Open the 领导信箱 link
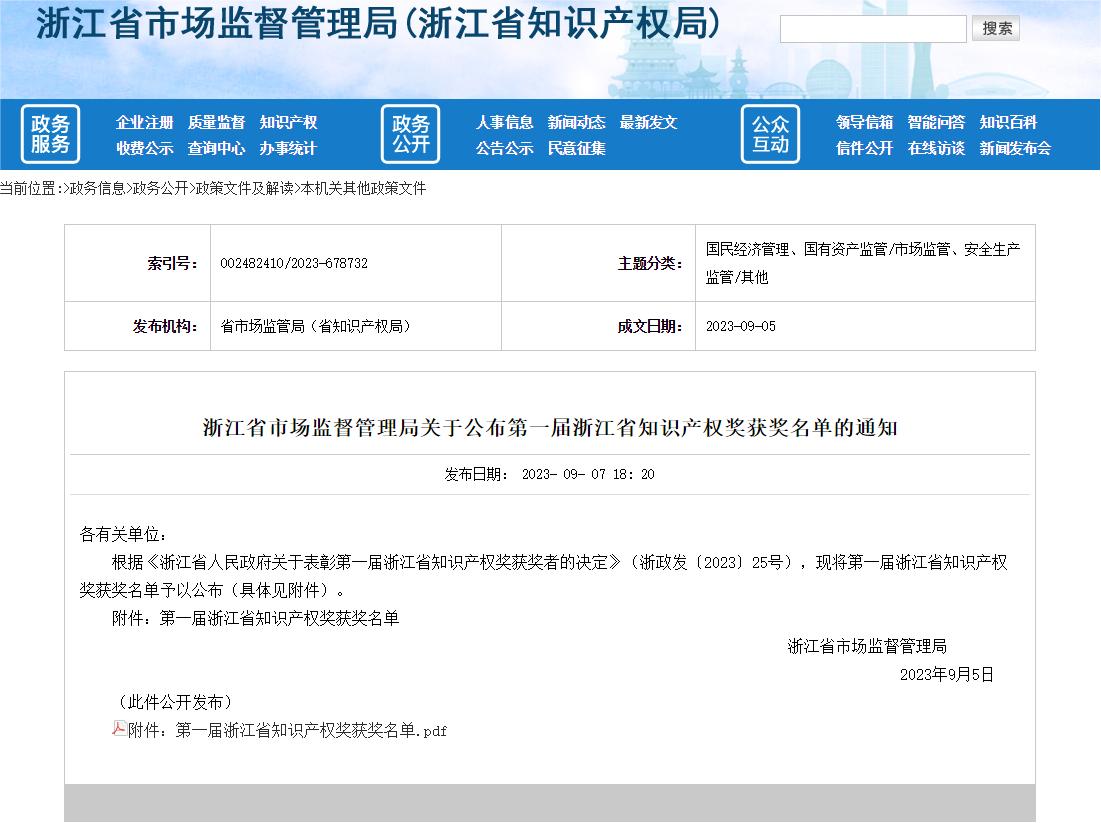Image resolution: width=1101 pixels, height=823 pixels. (864, 122)
